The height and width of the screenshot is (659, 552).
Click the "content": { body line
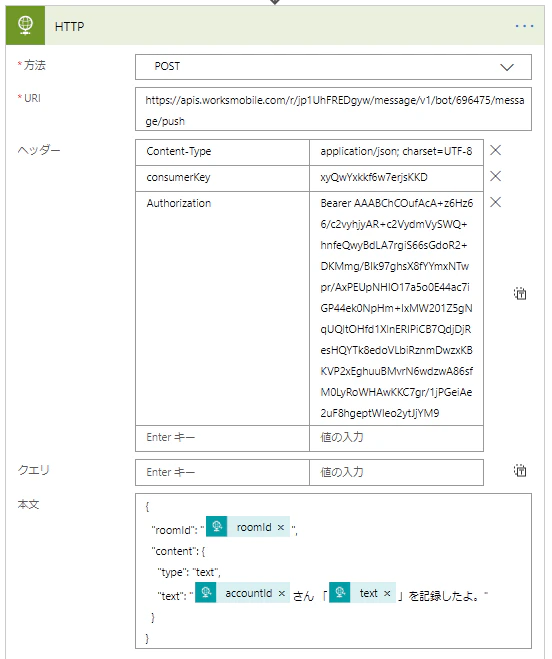tap(178, 551)
